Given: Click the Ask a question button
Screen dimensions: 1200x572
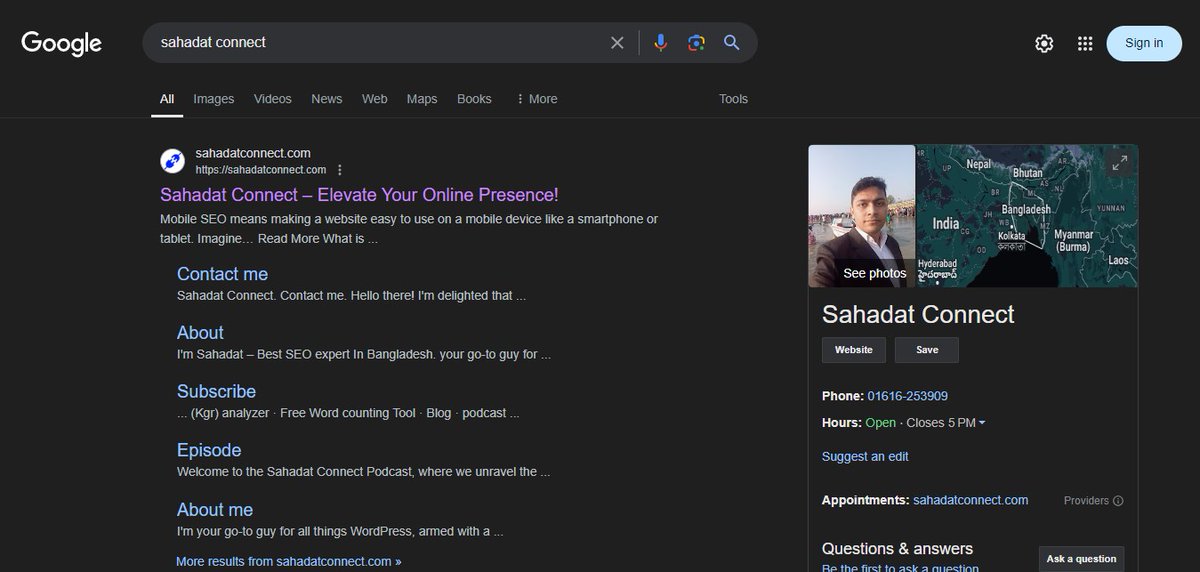Looking at the screenshot, I should (x=1081, y=559).
